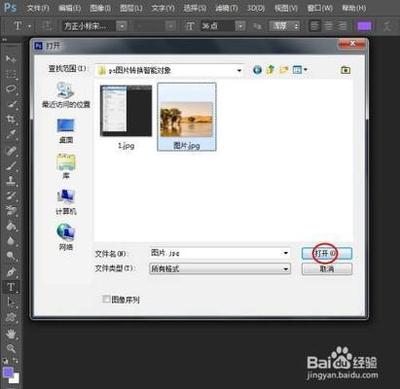Select the Hand tool

pyautogui.click(x=11, y=333)
